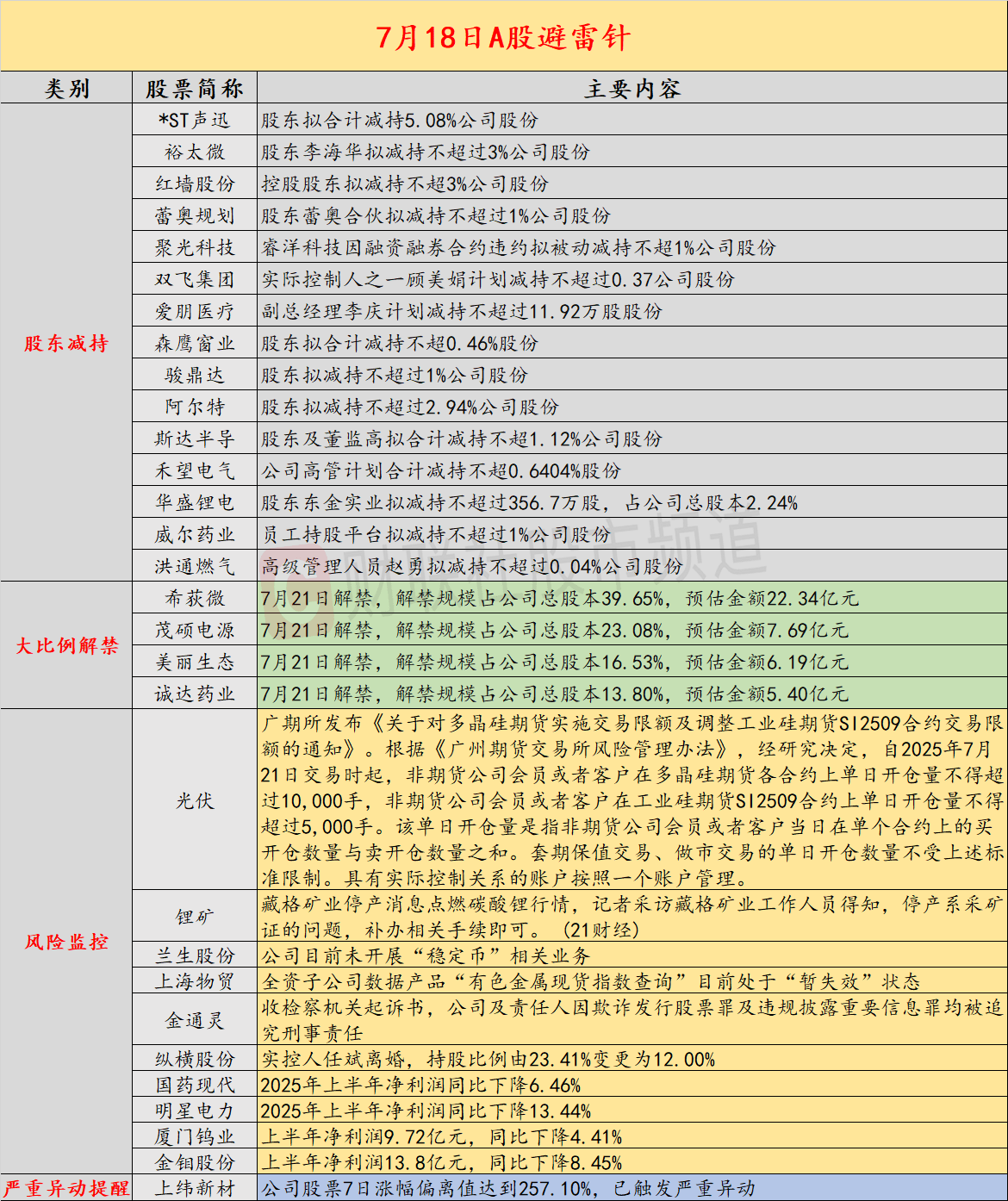The height and width of the screenshot is (1201, 1008).
Task: Select the 金通灵 stock cell
Action: [195, 1020]
